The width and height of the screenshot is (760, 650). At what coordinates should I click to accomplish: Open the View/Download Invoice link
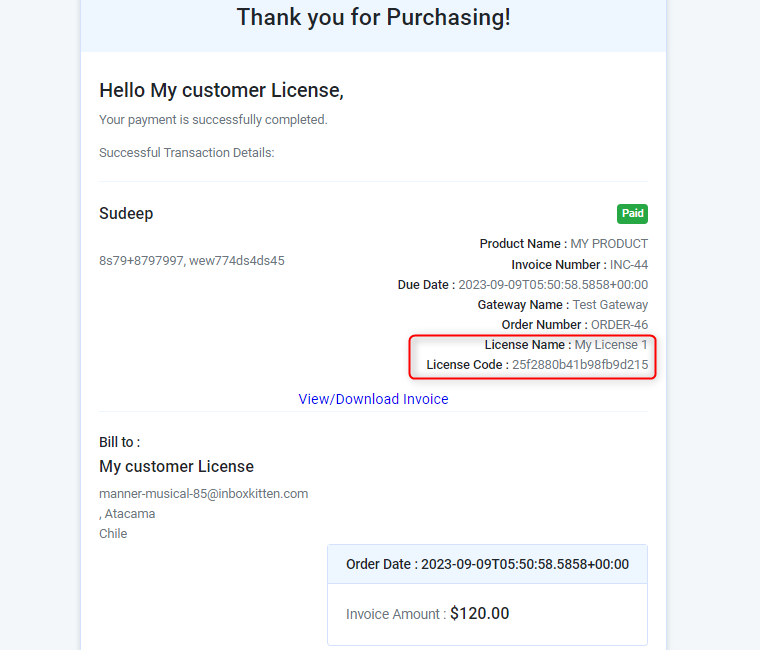click(373, 399)
